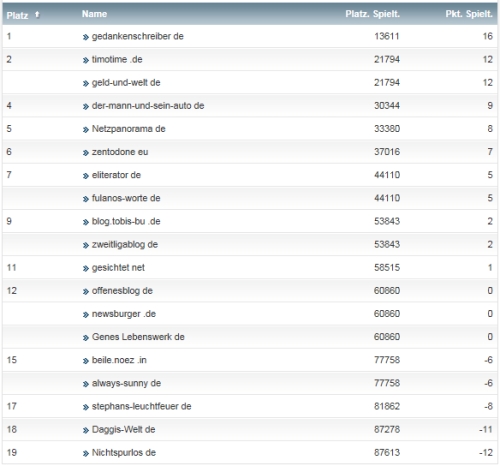The height and width of the screenshot is (466, 500).
Task: Sort table by Platz column header
Action: pos(17,15)
